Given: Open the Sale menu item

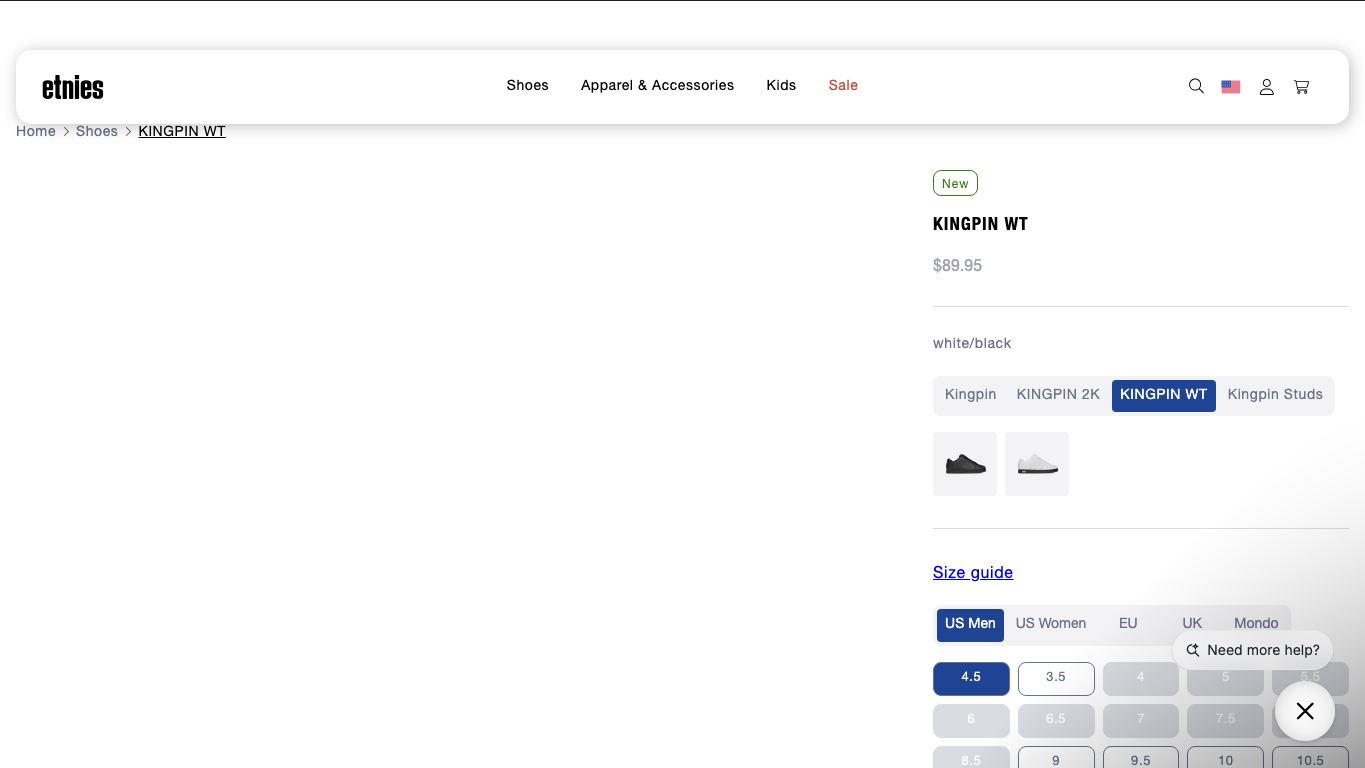Looking at the screenshot, I should 843,85.
